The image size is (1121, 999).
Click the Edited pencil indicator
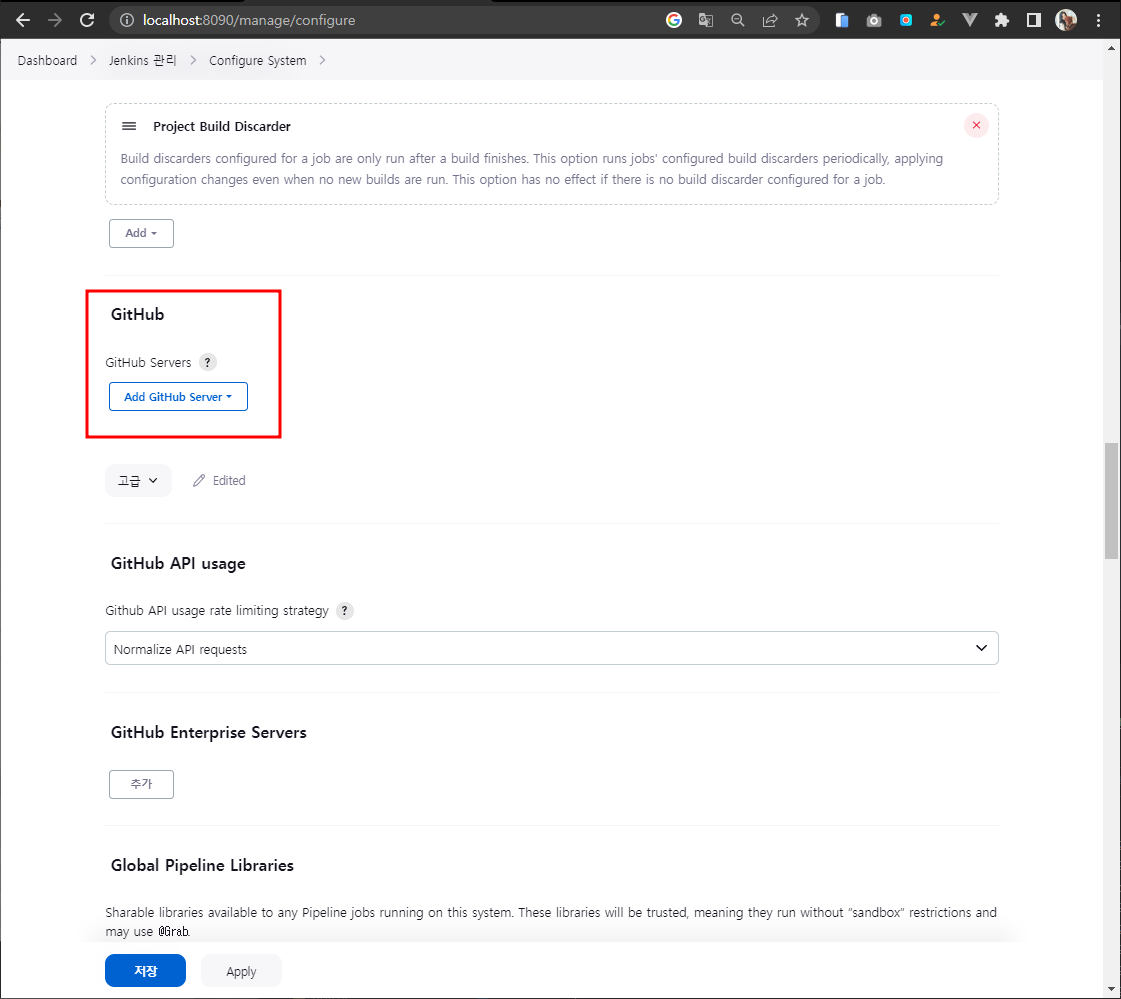pyautogui.click(x=219, y=481)
